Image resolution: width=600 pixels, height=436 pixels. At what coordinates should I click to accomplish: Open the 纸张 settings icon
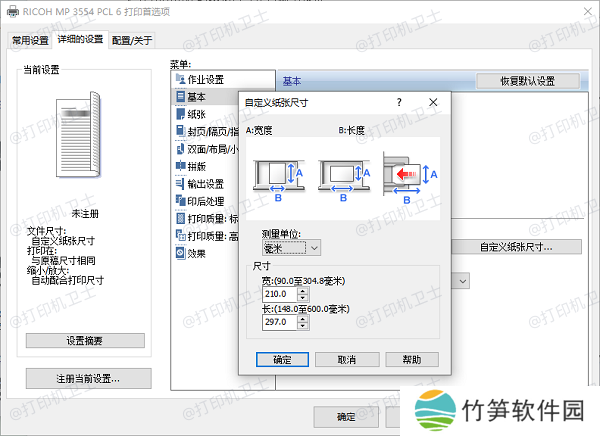coord(180,114)
